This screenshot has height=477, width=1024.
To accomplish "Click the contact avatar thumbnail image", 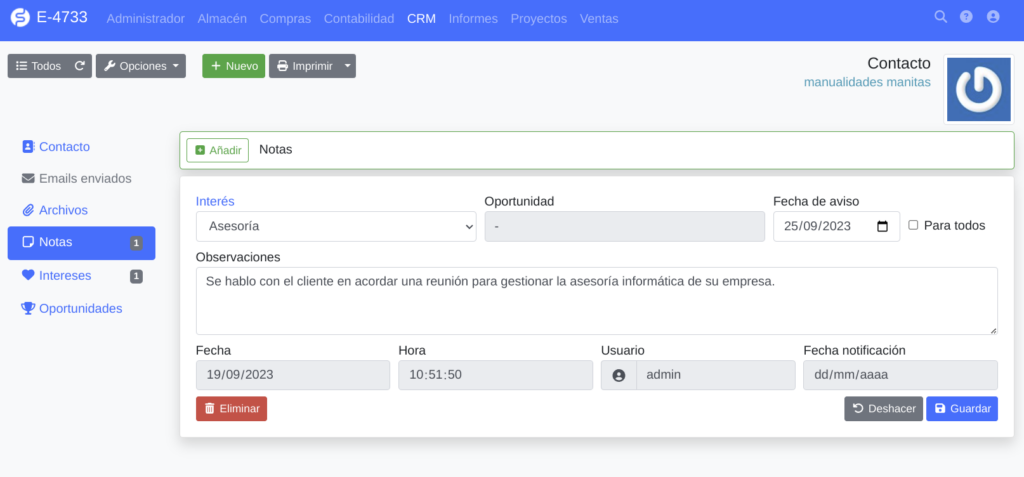I will [978, 89].
